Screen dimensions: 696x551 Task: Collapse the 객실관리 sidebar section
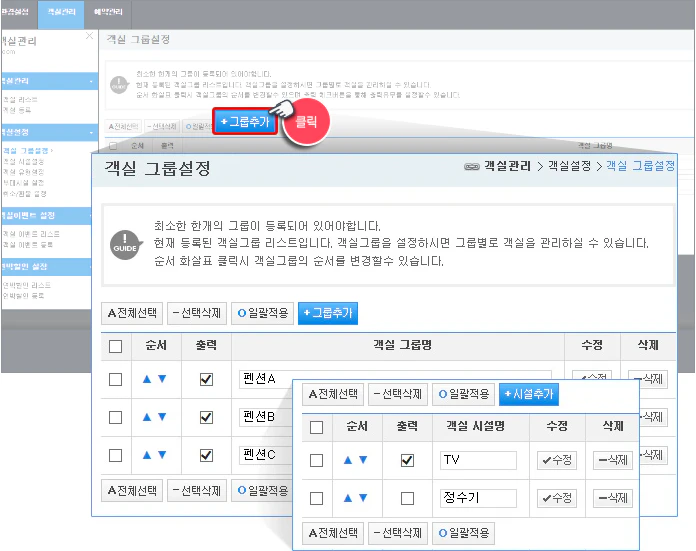click(x=91, y=81)
